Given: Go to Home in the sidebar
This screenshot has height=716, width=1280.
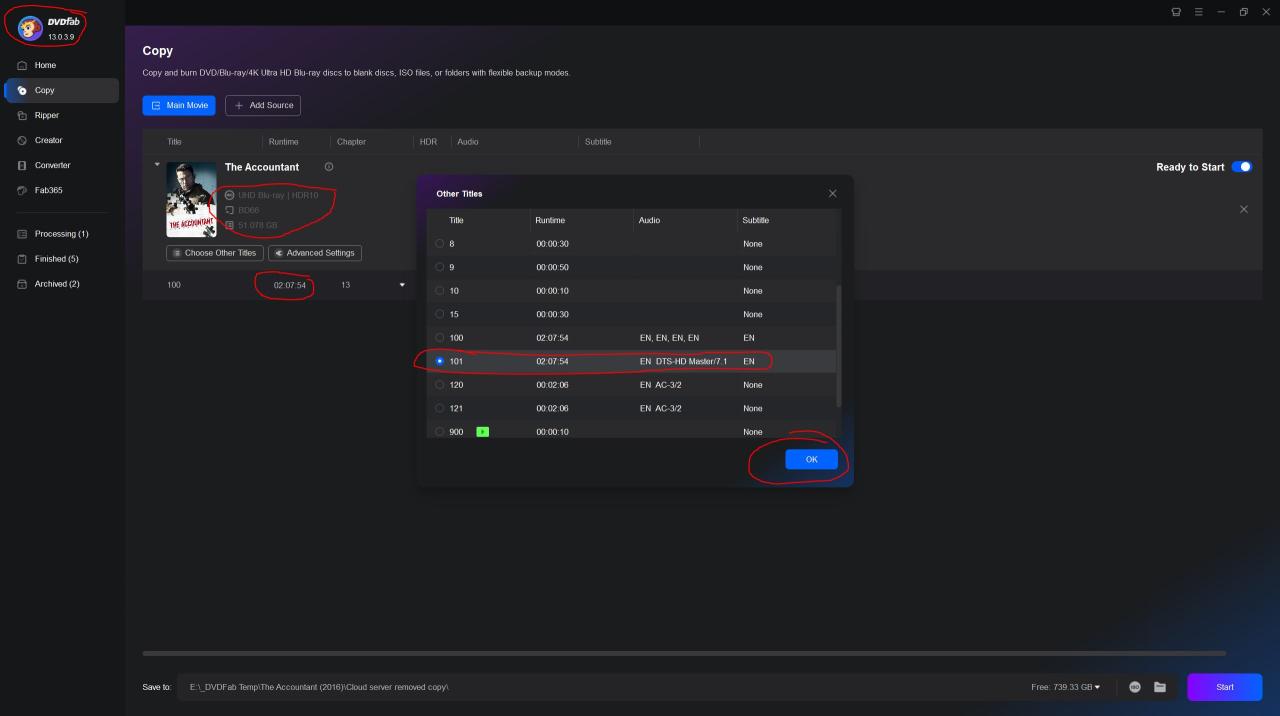Looking at the screenshot, I should pos(61,65).
